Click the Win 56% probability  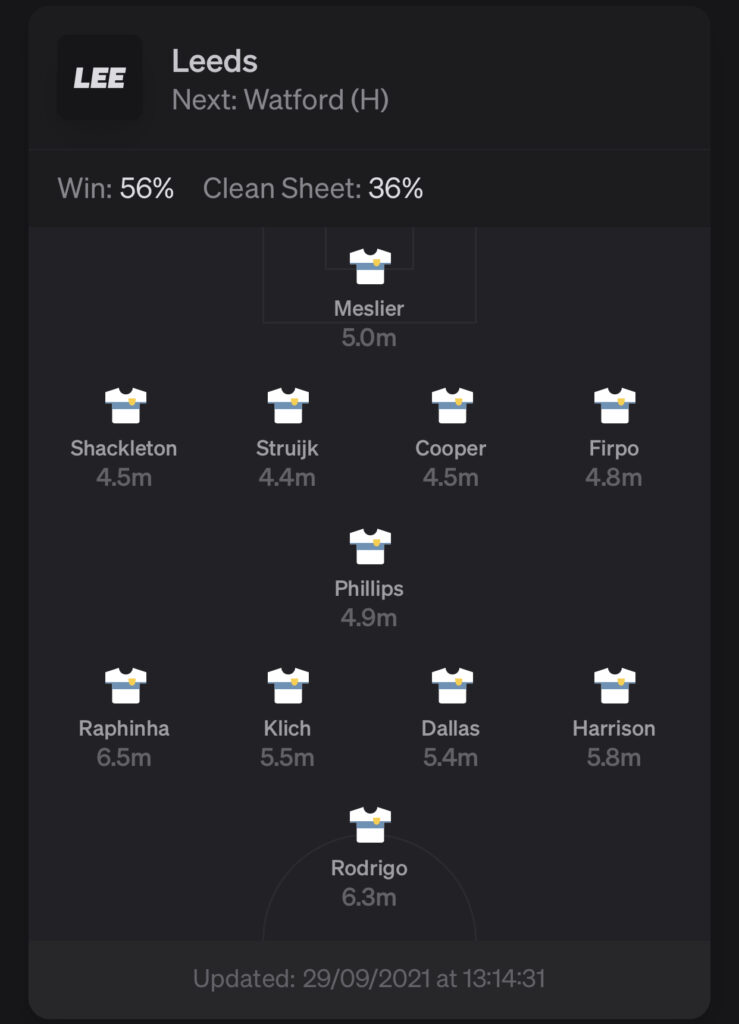coord(116,188)
